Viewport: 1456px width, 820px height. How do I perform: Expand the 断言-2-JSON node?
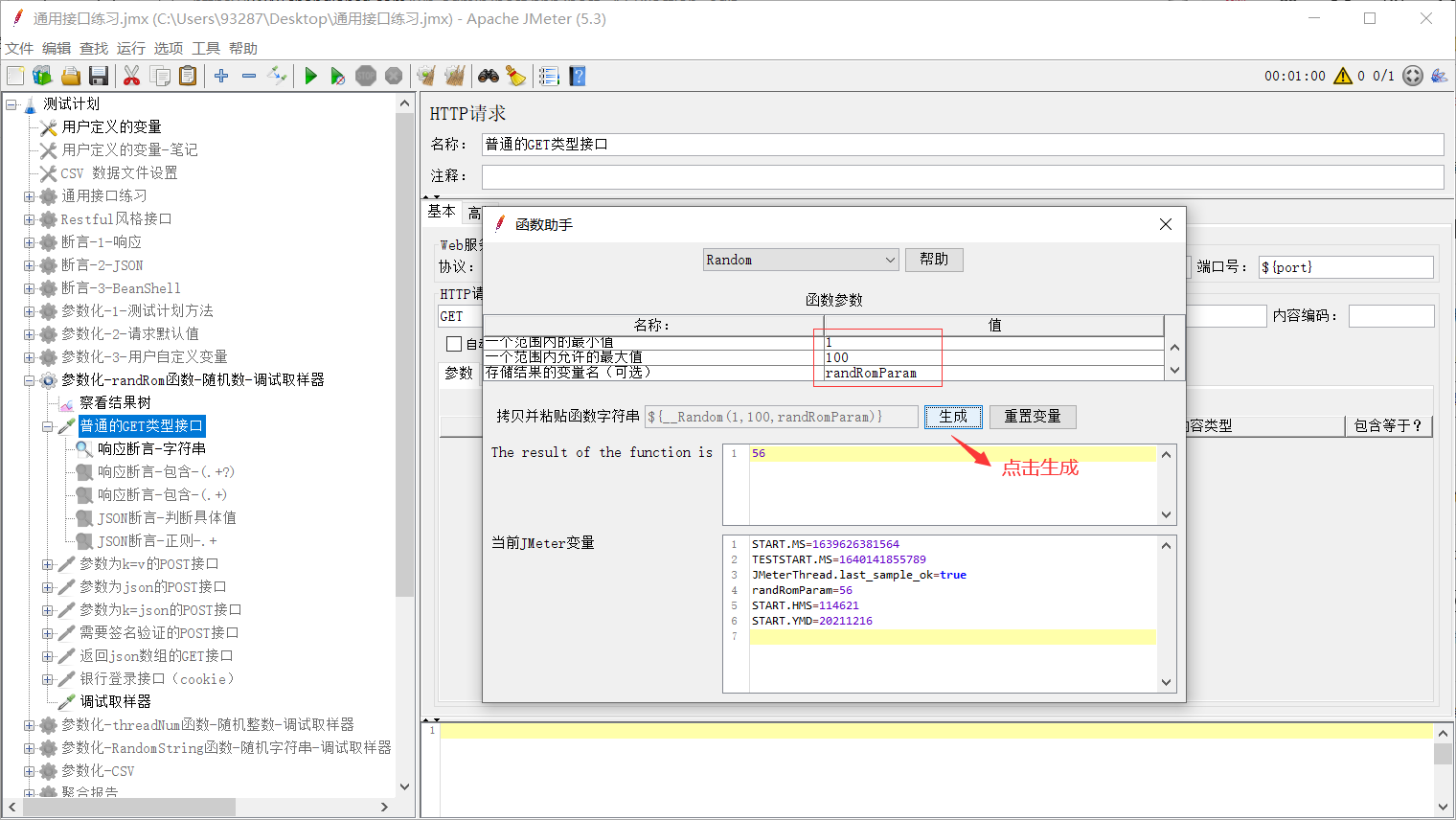pyautogui.click(x=30, y=265)
